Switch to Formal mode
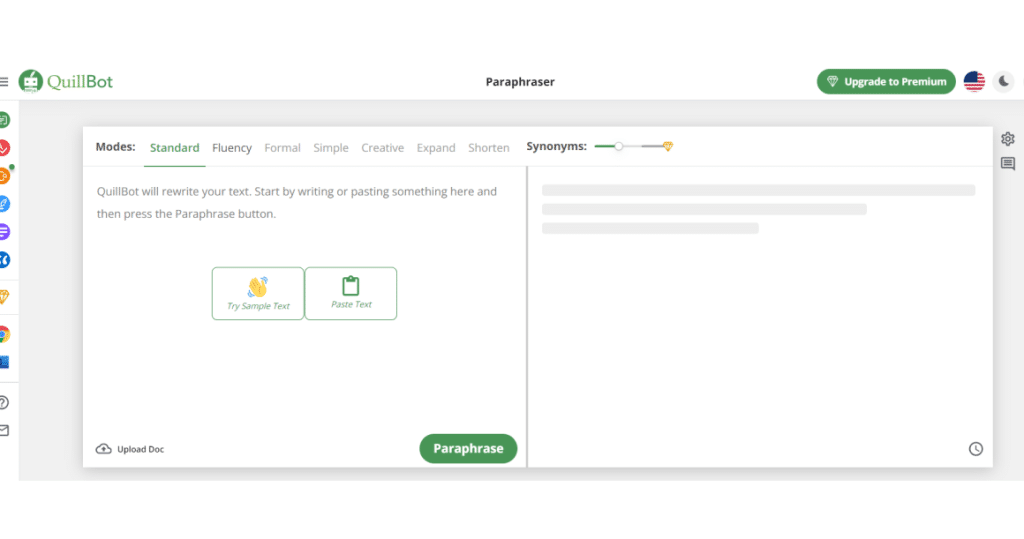Viewport: 1024px width, 539px height. click(x=282, y=148)
